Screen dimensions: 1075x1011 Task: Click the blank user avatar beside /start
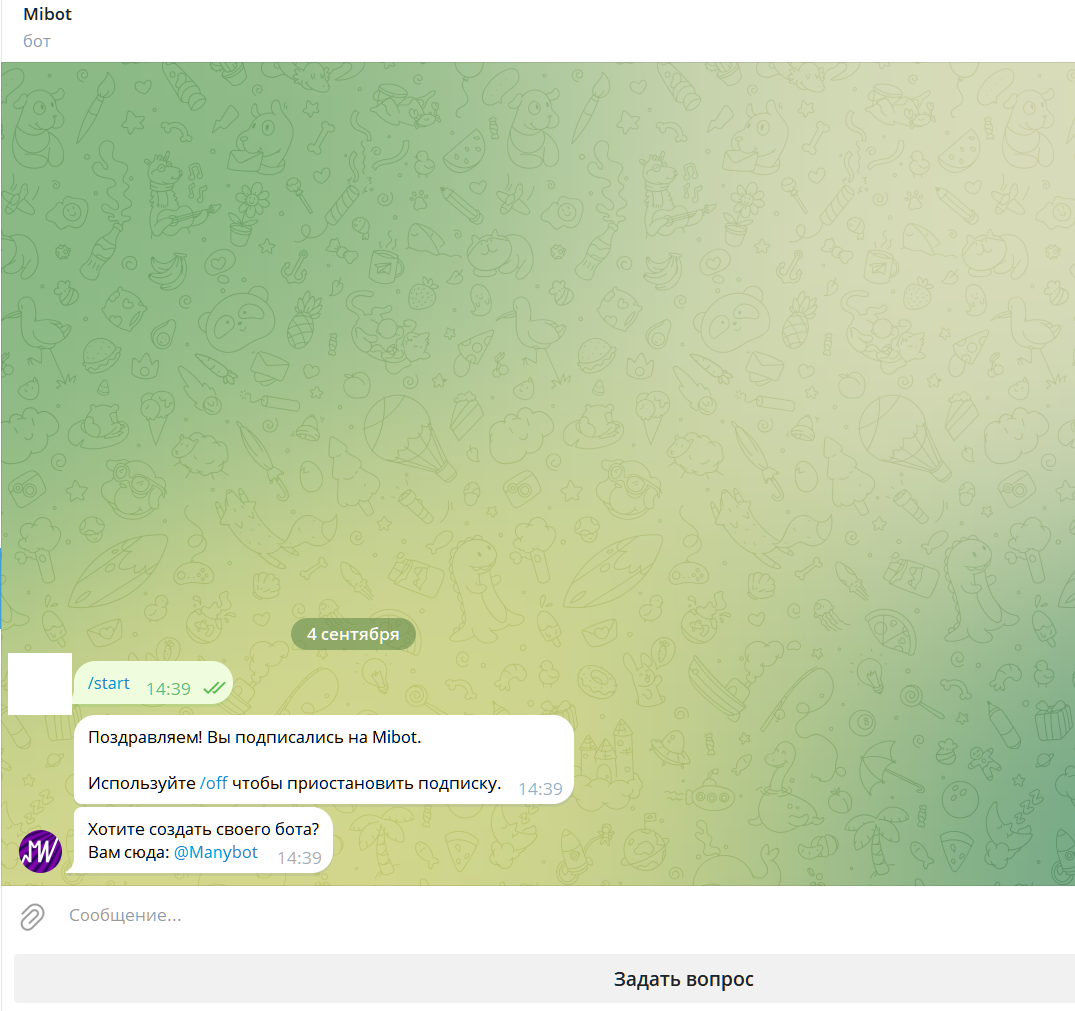tap(40, 684)
